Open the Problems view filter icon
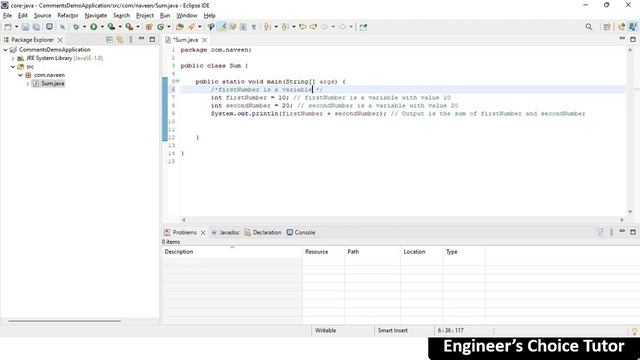Viewport: 640px width, 360px height. point(600,232)
